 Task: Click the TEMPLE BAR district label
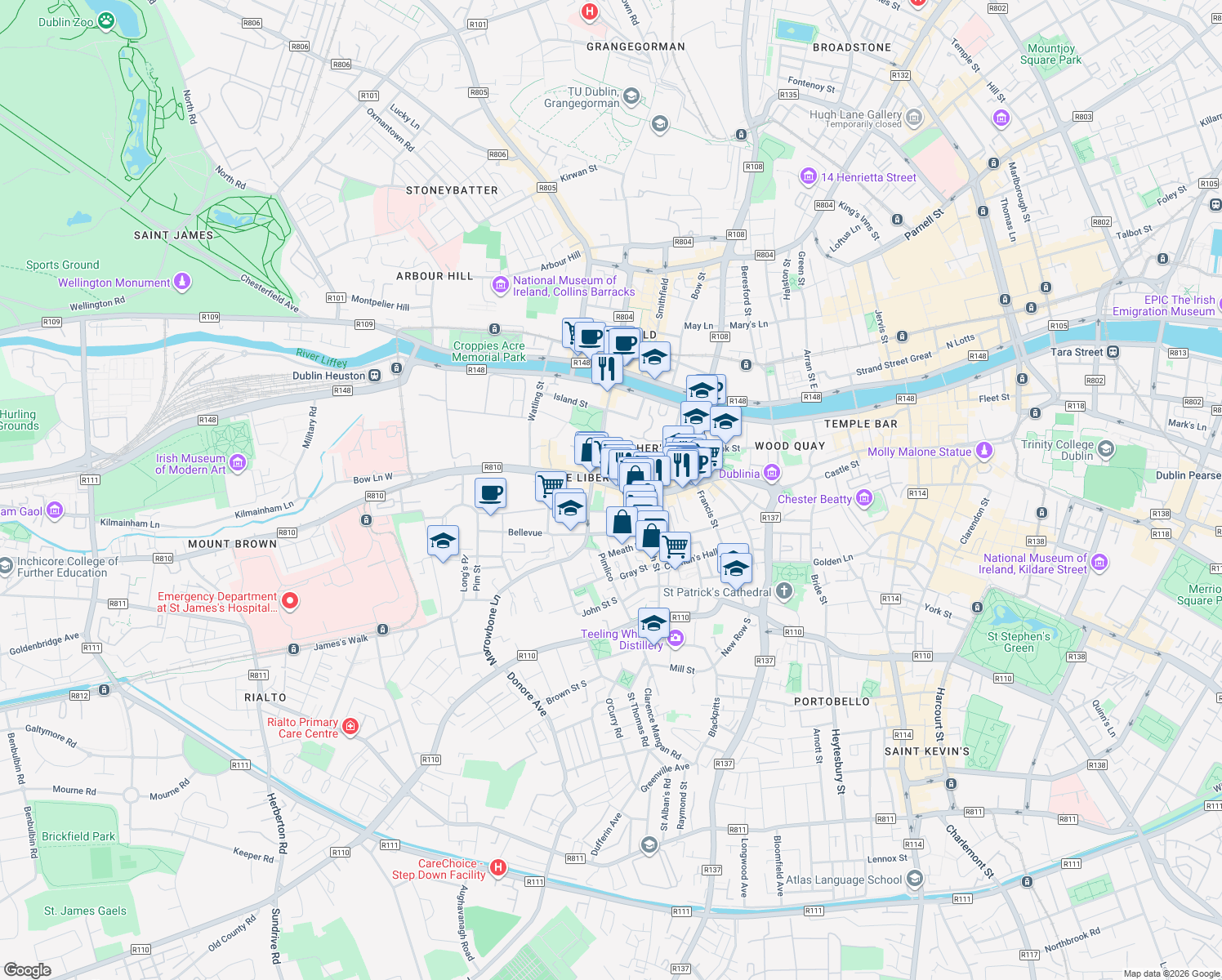click(861, 424)
